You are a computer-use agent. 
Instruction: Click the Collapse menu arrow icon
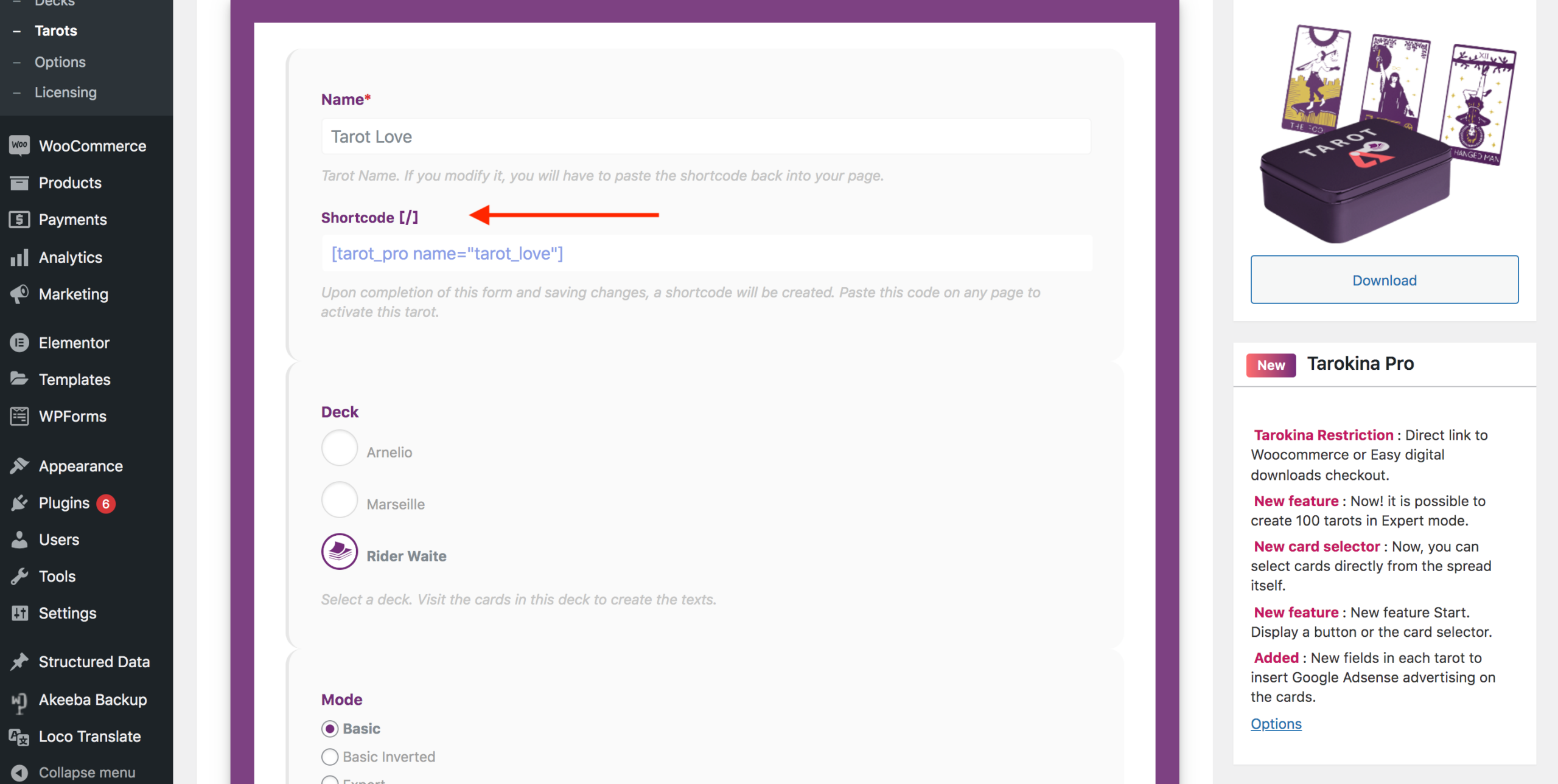pyautogui.click(x=19, y=772)
